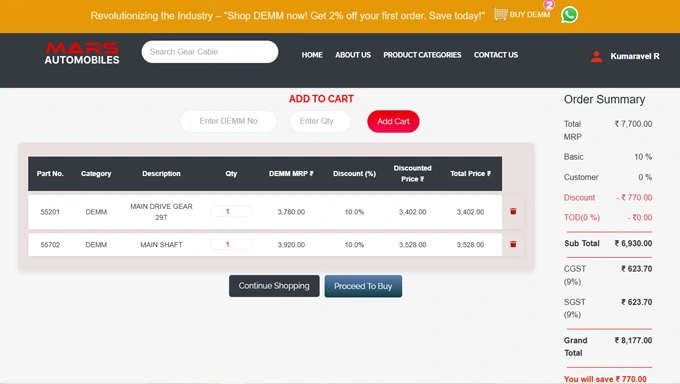Click the Discount (%) column header
Viewport: 680px width, 384px height.
point(354,174)
